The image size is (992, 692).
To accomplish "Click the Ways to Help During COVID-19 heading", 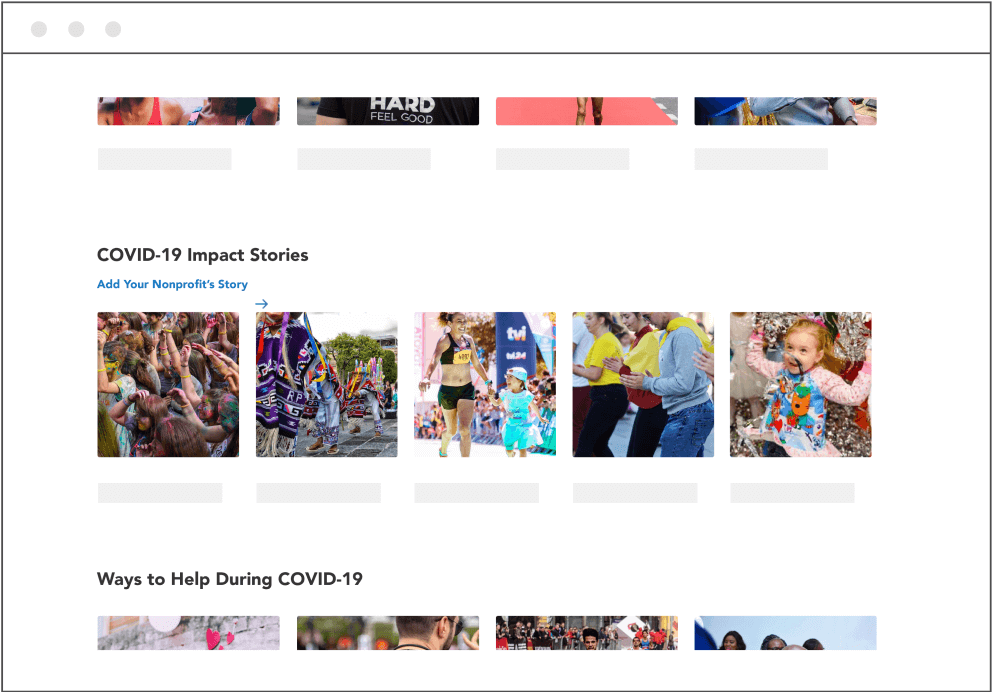I will click(x=230, y=579).
